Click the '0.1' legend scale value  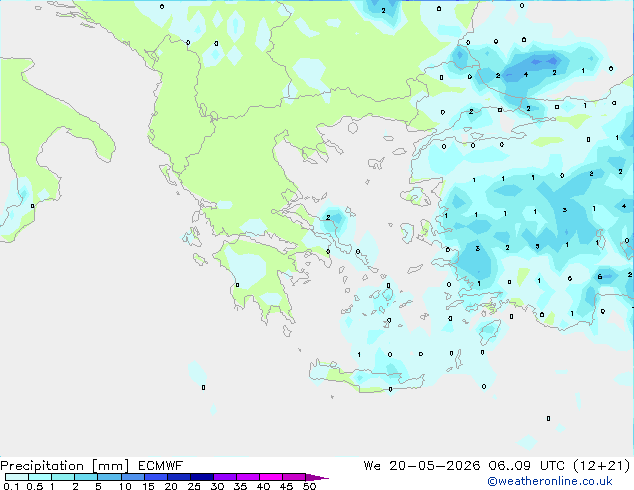tap(11, 486)
